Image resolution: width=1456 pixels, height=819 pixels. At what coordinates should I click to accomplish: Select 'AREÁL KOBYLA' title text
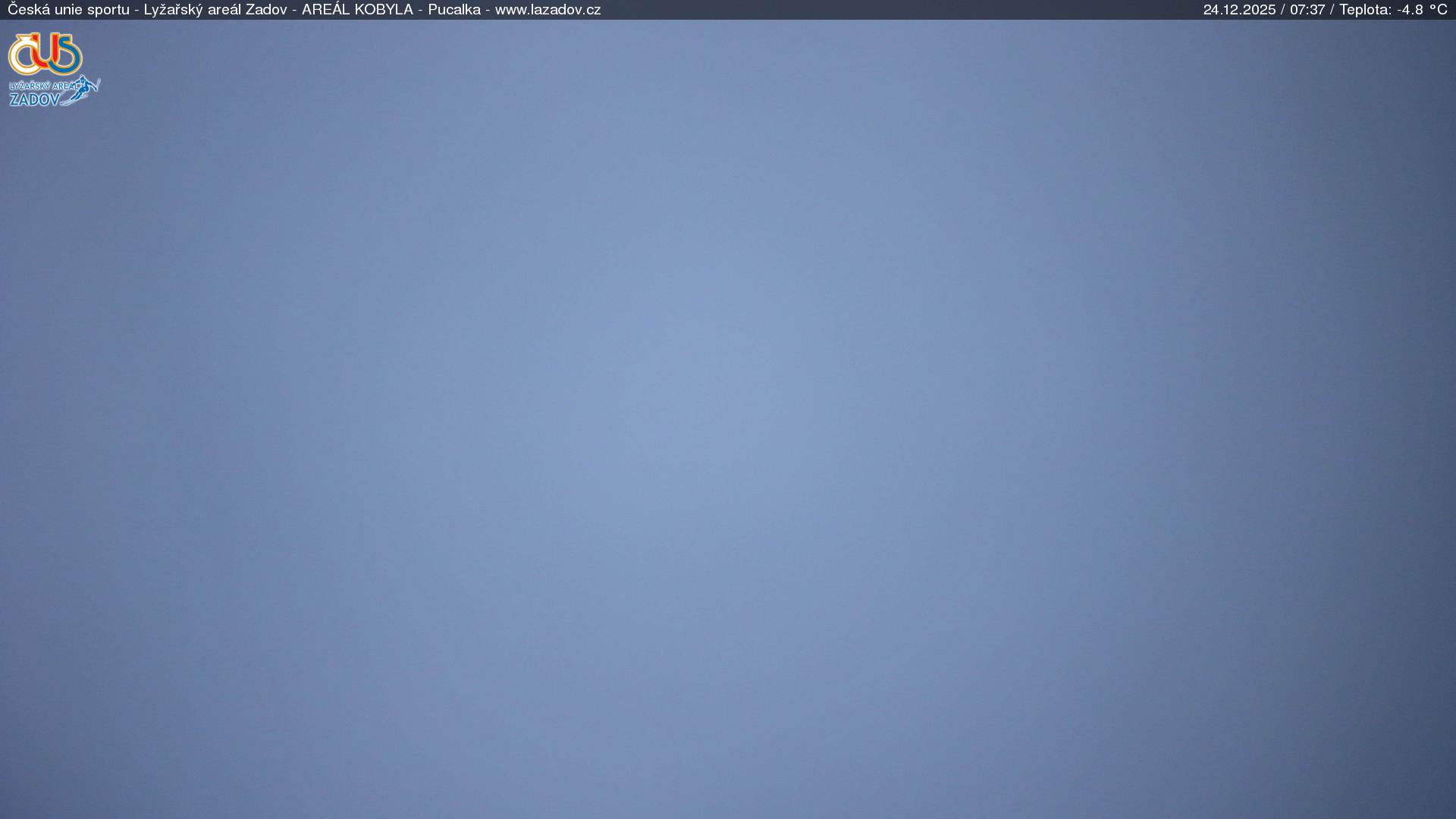357,10
